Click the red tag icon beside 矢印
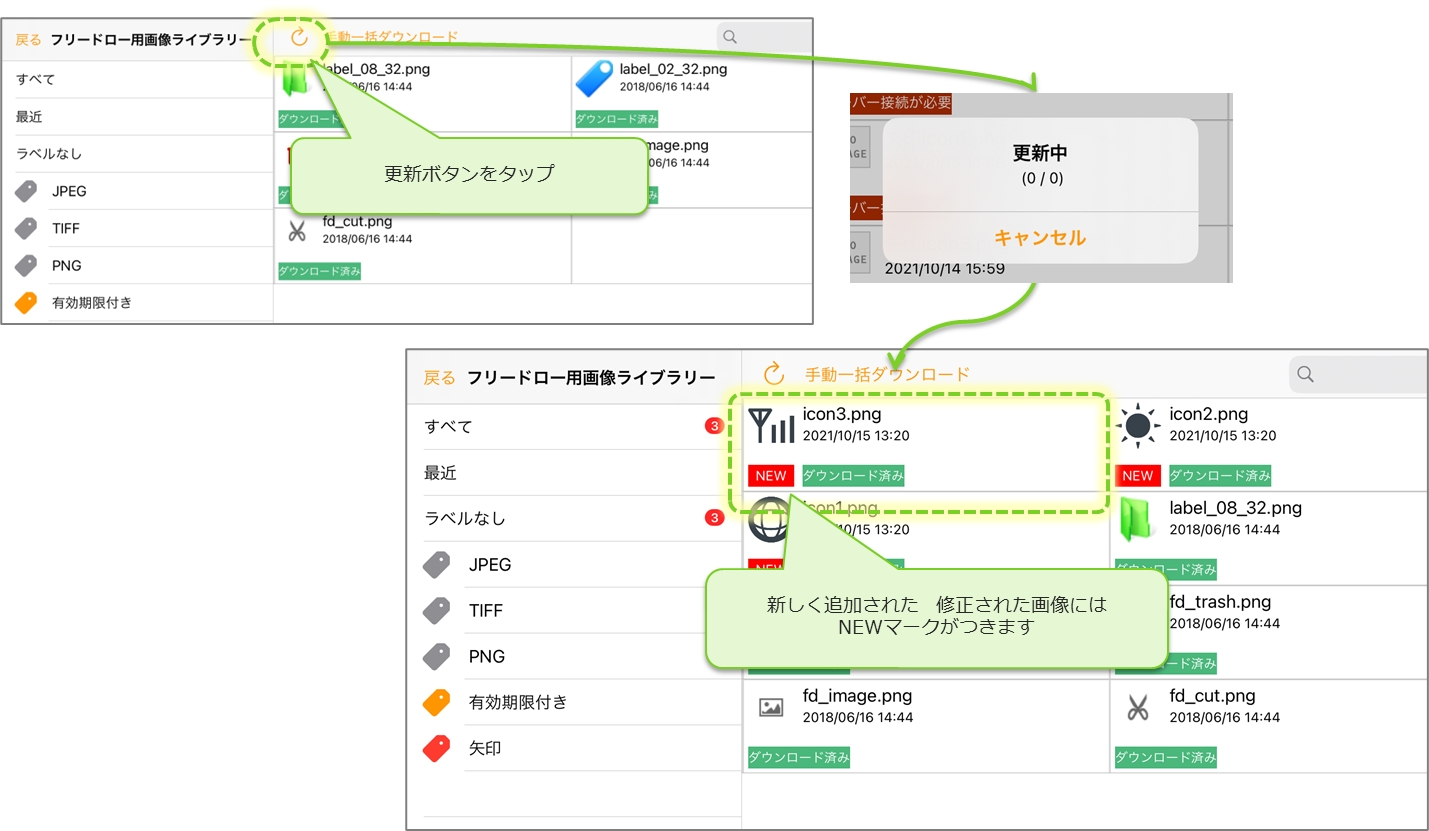Screen dimensions: 1429x831 point(437,748)
